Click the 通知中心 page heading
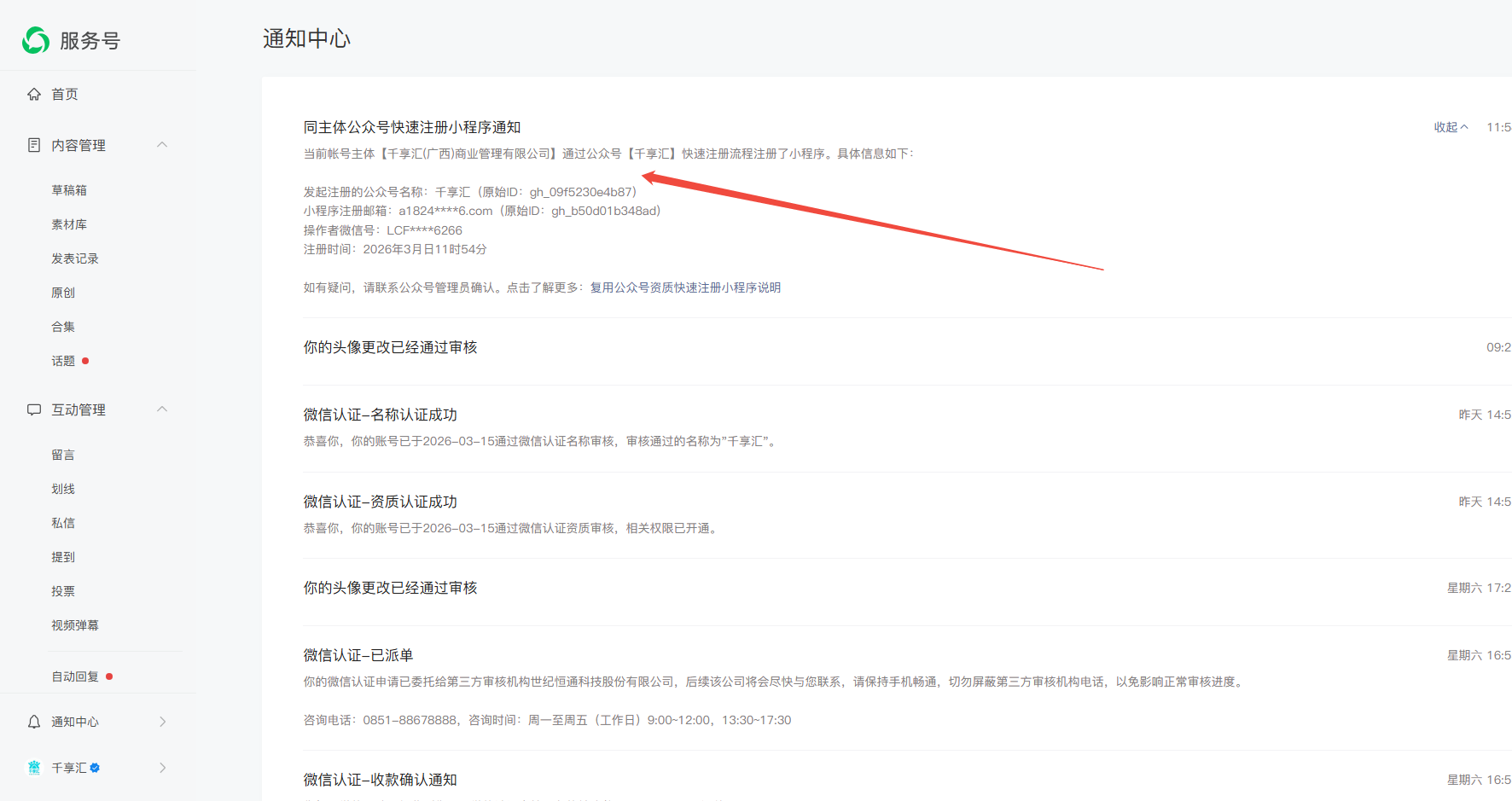The height and width of the screenshot is (801, 1512). tap(306, 38)
